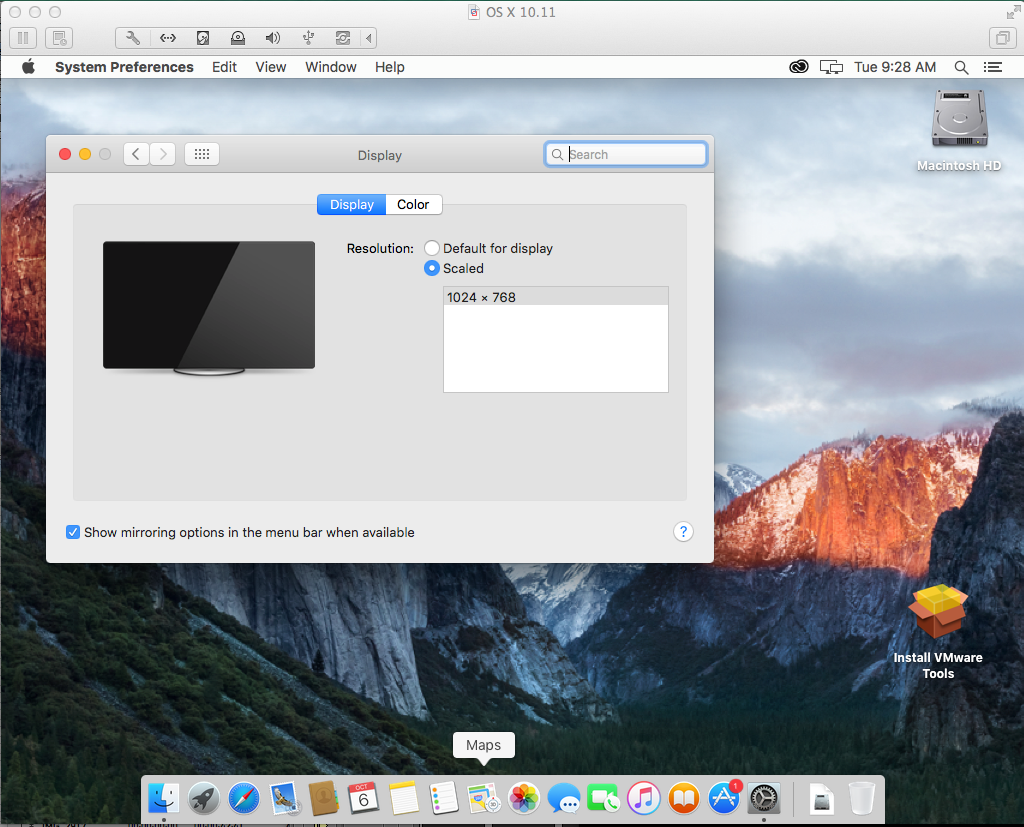The height and width of the screenshot is (827, 1024).
Task: Select the Scaled resolution option
Action: (x=432, y=268)
